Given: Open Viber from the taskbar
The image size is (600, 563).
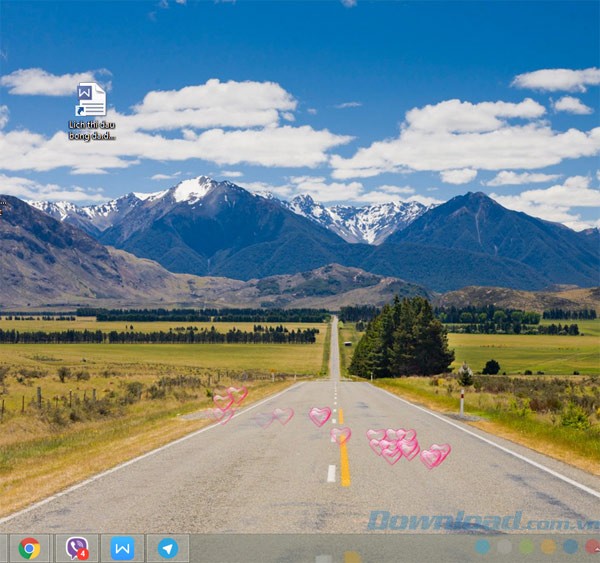Looking at the screenshot, I should click(76, 548).
